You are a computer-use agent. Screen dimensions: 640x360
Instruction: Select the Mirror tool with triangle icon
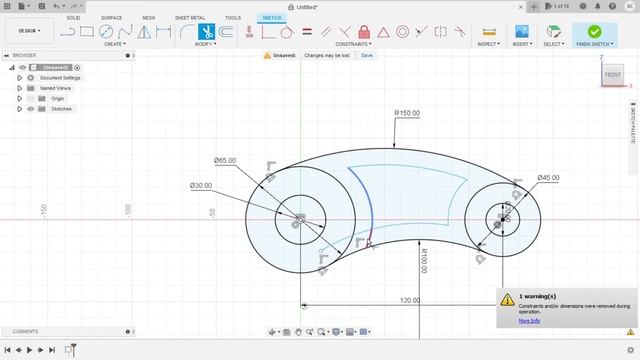(x=144, y=31)
